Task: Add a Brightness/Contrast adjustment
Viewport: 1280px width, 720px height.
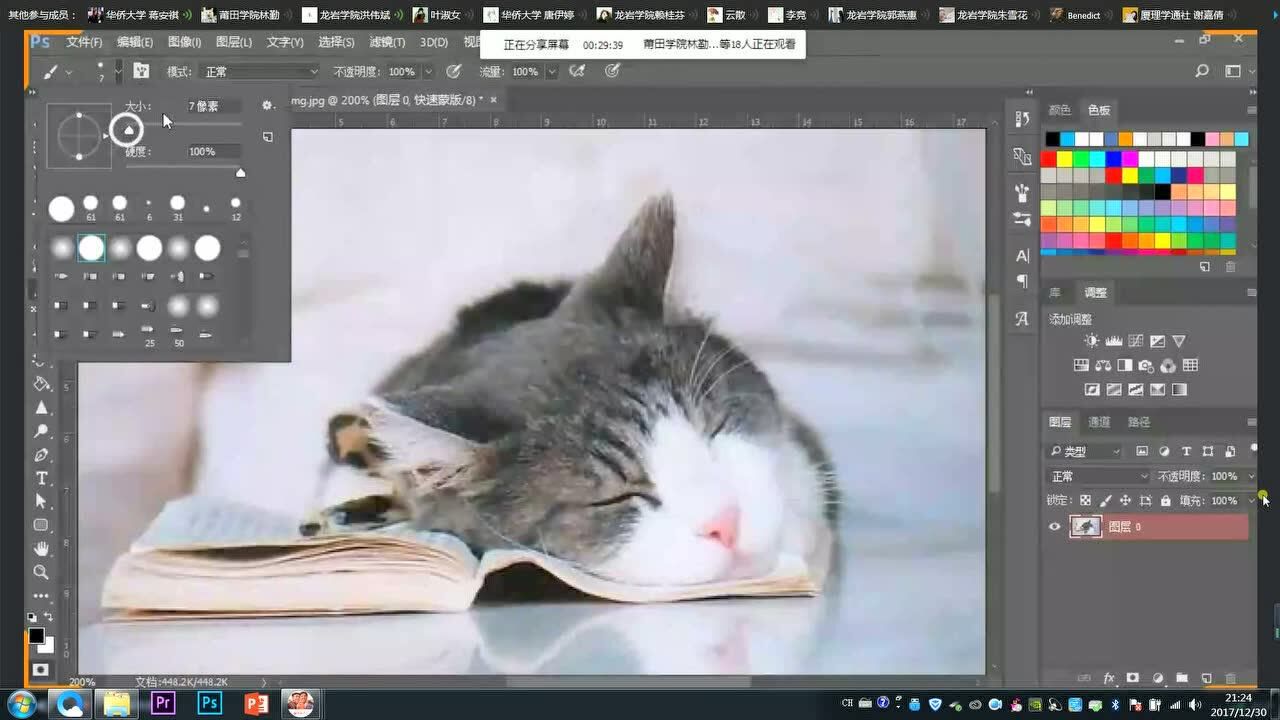Action: (1091, 341)
